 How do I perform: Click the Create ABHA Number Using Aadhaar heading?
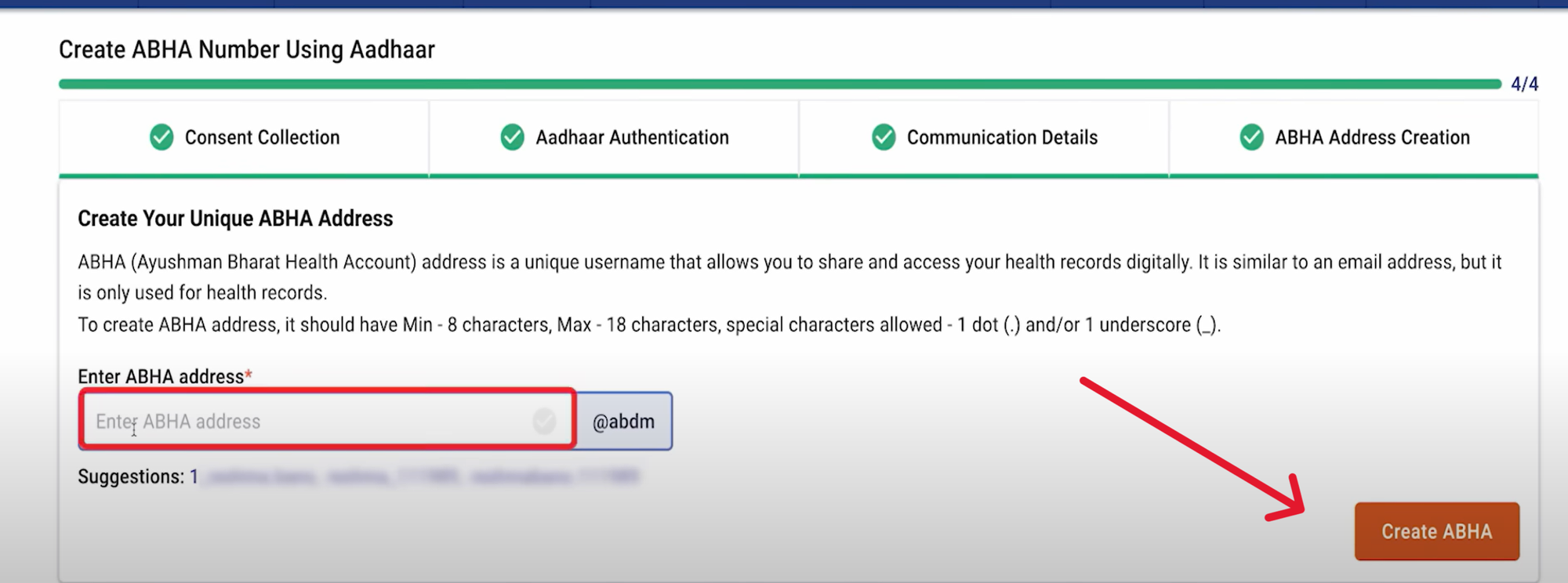click(x=247, y=49)
